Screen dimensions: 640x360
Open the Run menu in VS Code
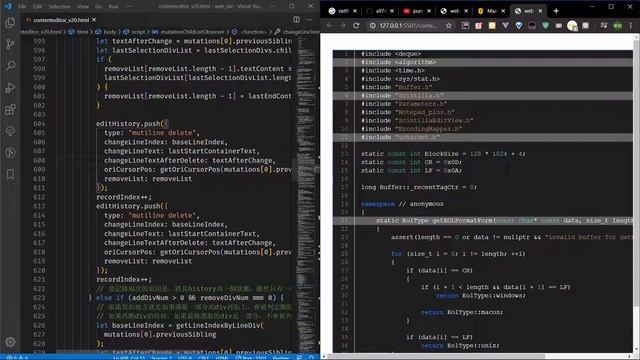click(x=113, y=7)
